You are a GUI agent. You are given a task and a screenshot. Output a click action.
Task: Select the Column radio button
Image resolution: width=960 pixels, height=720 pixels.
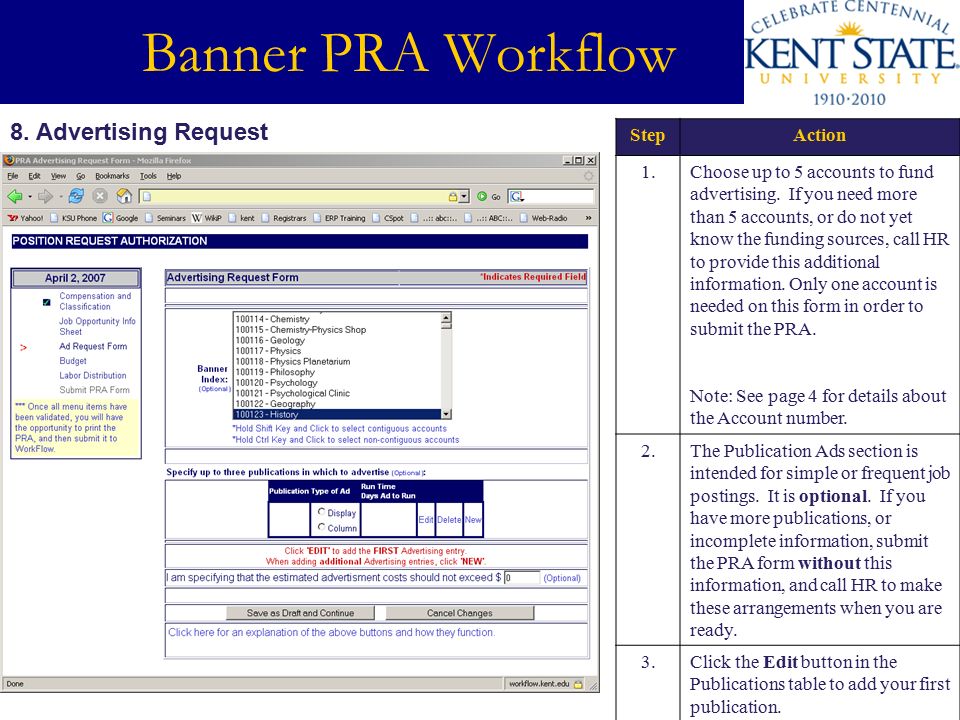point(321,527)
